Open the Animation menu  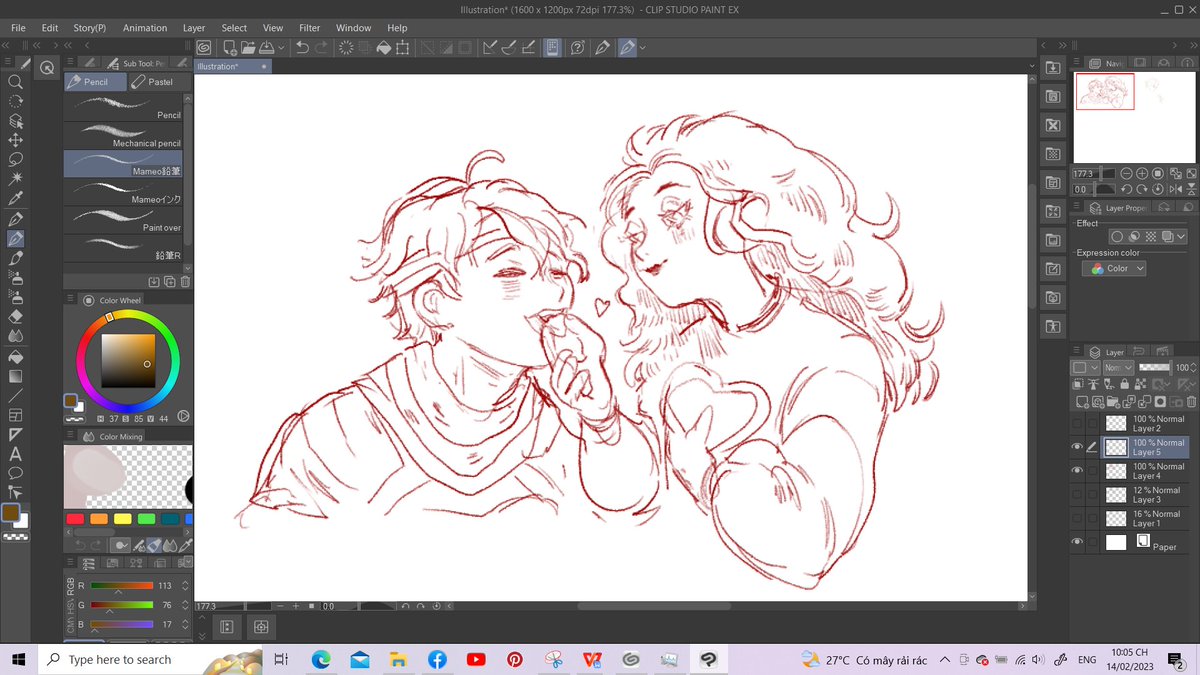145,28
